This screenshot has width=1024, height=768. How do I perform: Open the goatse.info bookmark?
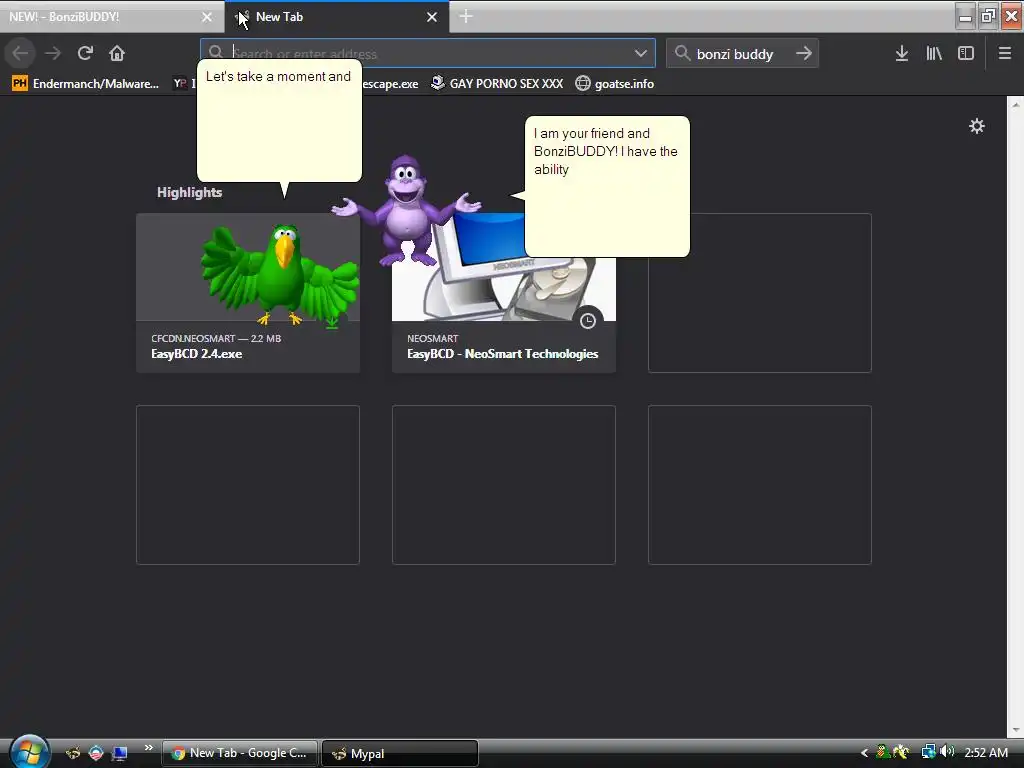coord(615,84)
